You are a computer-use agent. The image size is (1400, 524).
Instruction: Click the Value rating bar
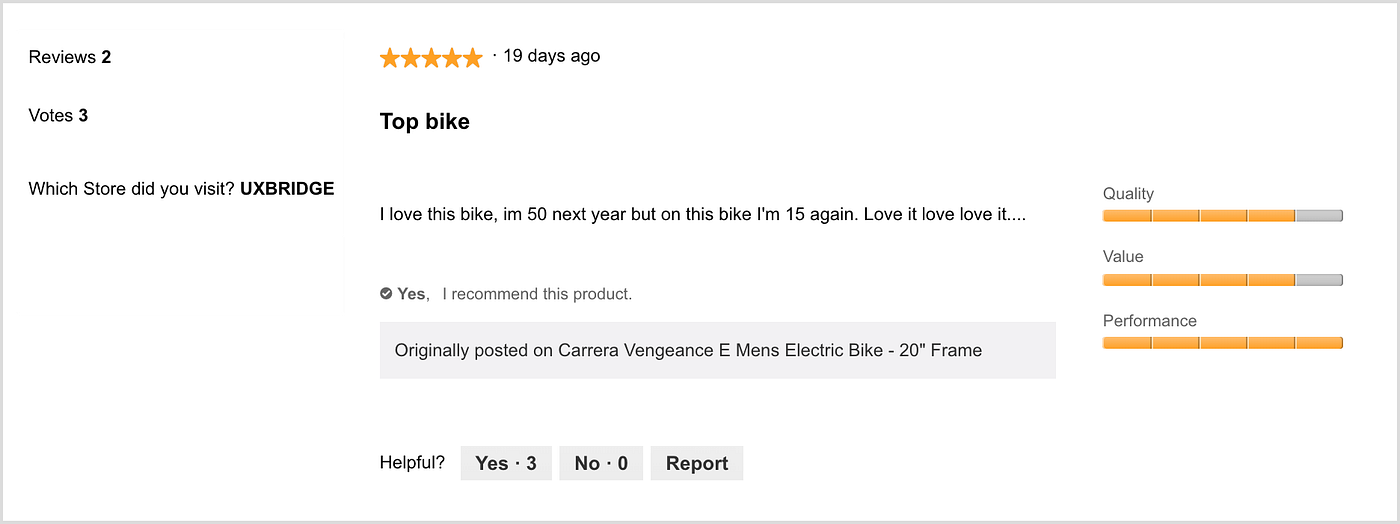coord(1222,280)
